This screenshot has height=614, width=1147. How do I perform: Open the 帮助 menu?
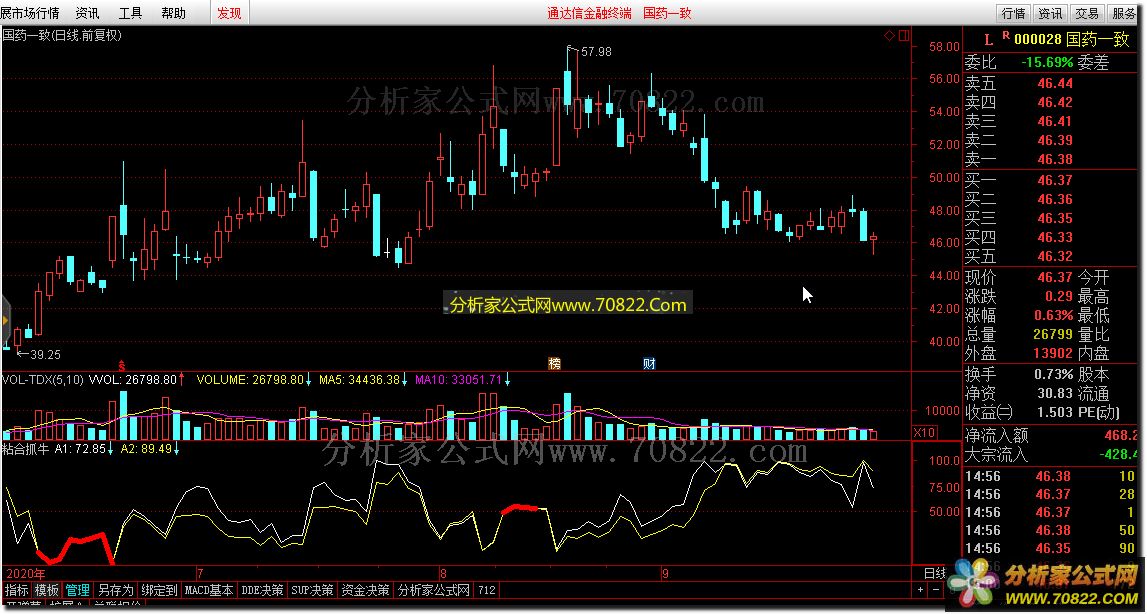point(173,13)
